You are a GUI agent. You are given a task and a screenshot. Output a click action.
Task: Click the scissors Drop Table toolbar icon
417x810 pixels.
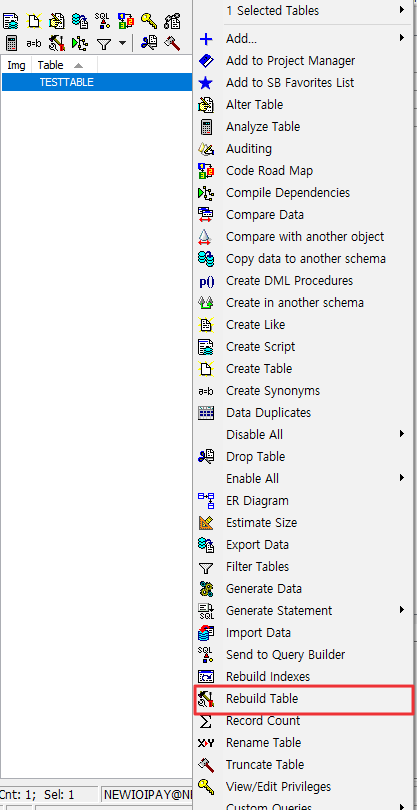[x=149, y=43]
